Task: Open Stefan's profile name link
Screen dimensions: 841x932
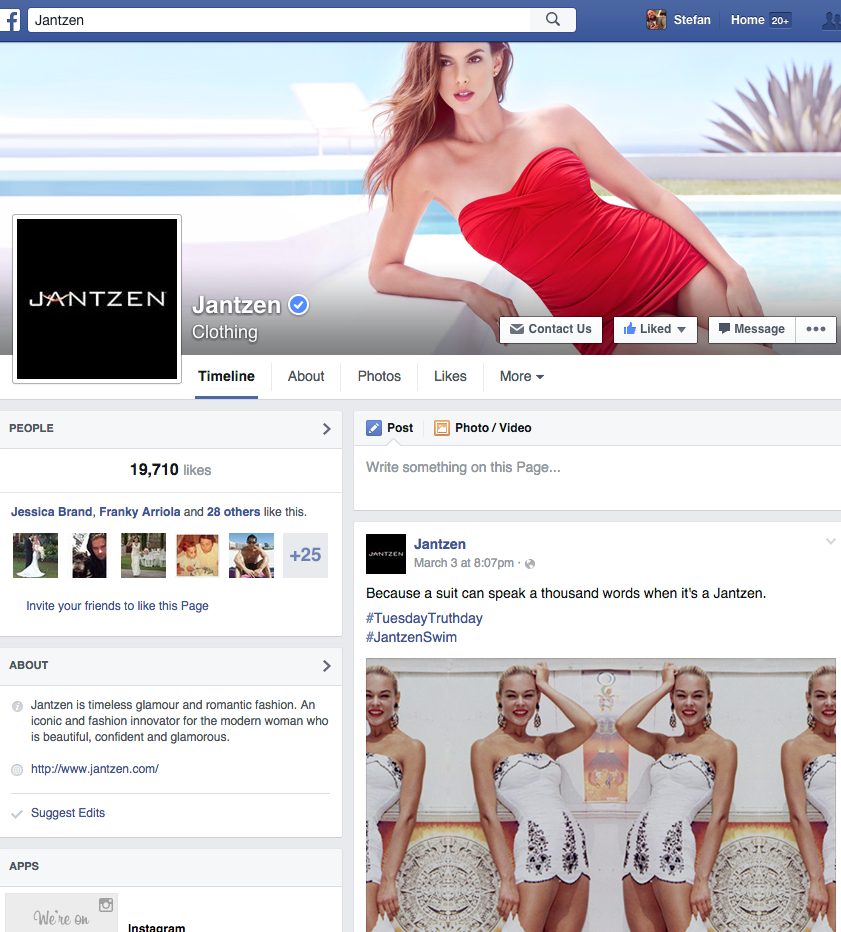Action: [x=692, y=20]
